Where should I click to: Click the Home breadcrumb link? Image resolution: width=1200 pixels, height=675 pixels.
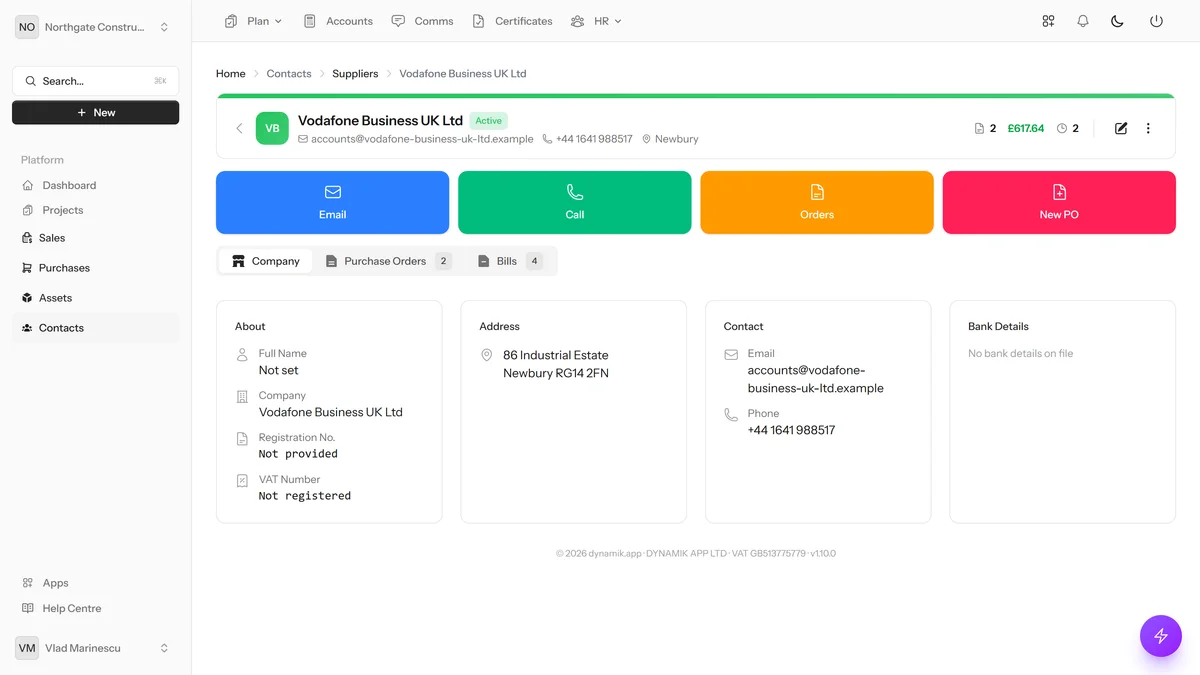[x=231, y=74]
